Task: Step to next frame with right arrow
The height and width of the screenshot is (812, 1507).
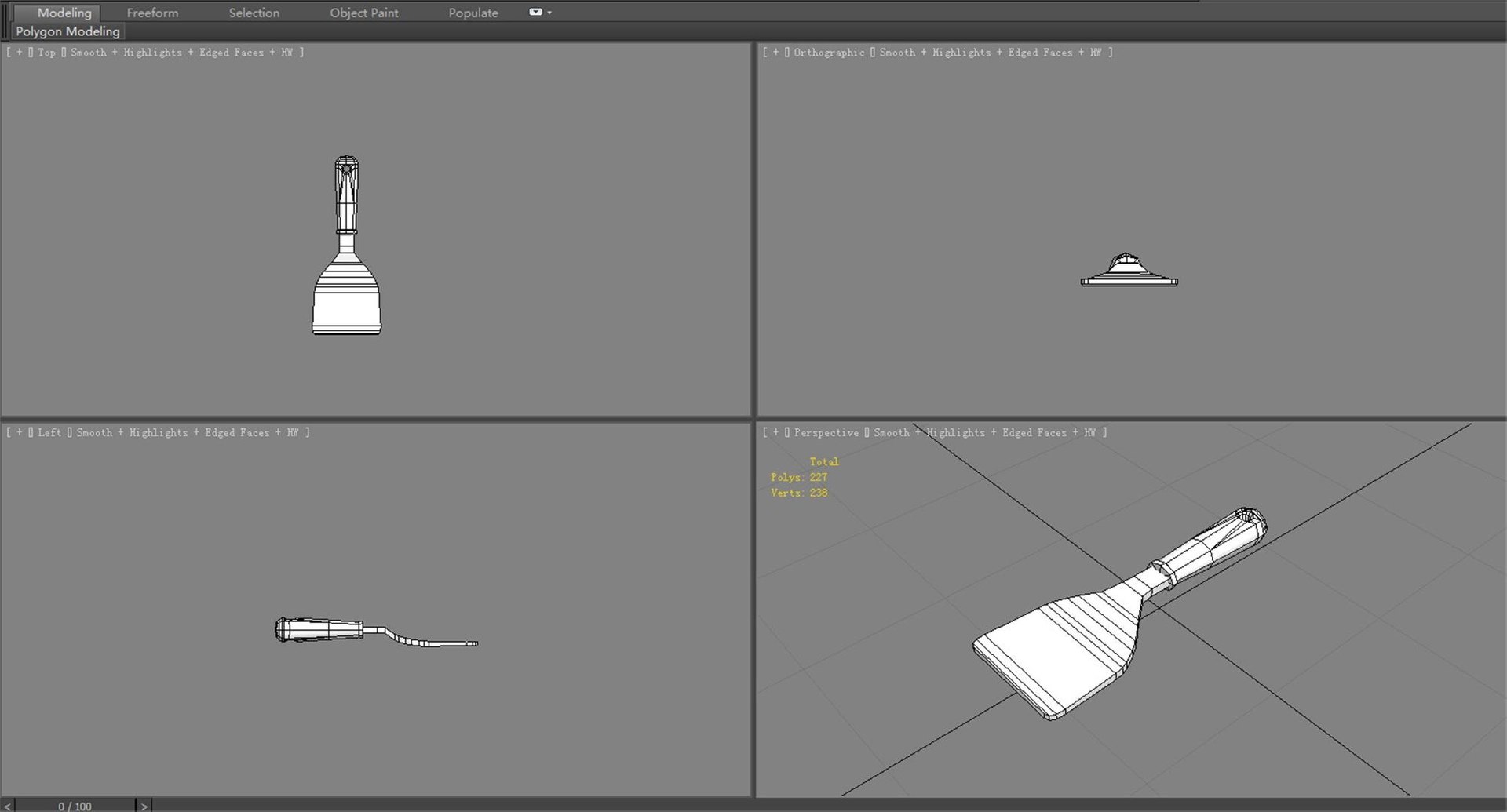Action: pos(144,806)
